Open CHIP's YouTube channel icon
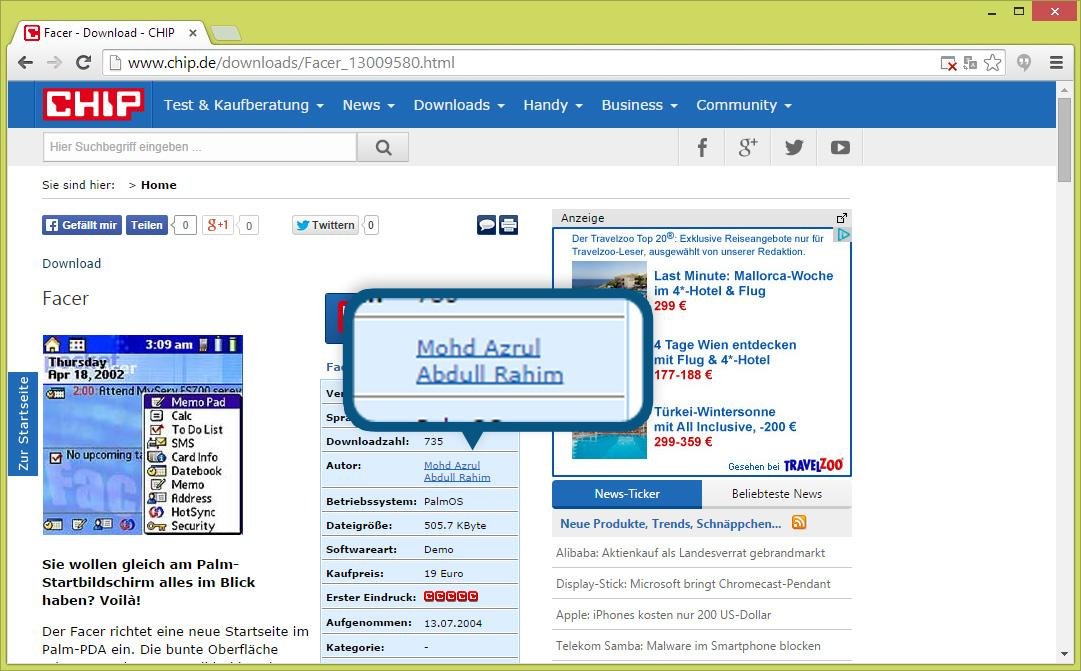Screen dimensions: 1081x671 click(840, 147)
